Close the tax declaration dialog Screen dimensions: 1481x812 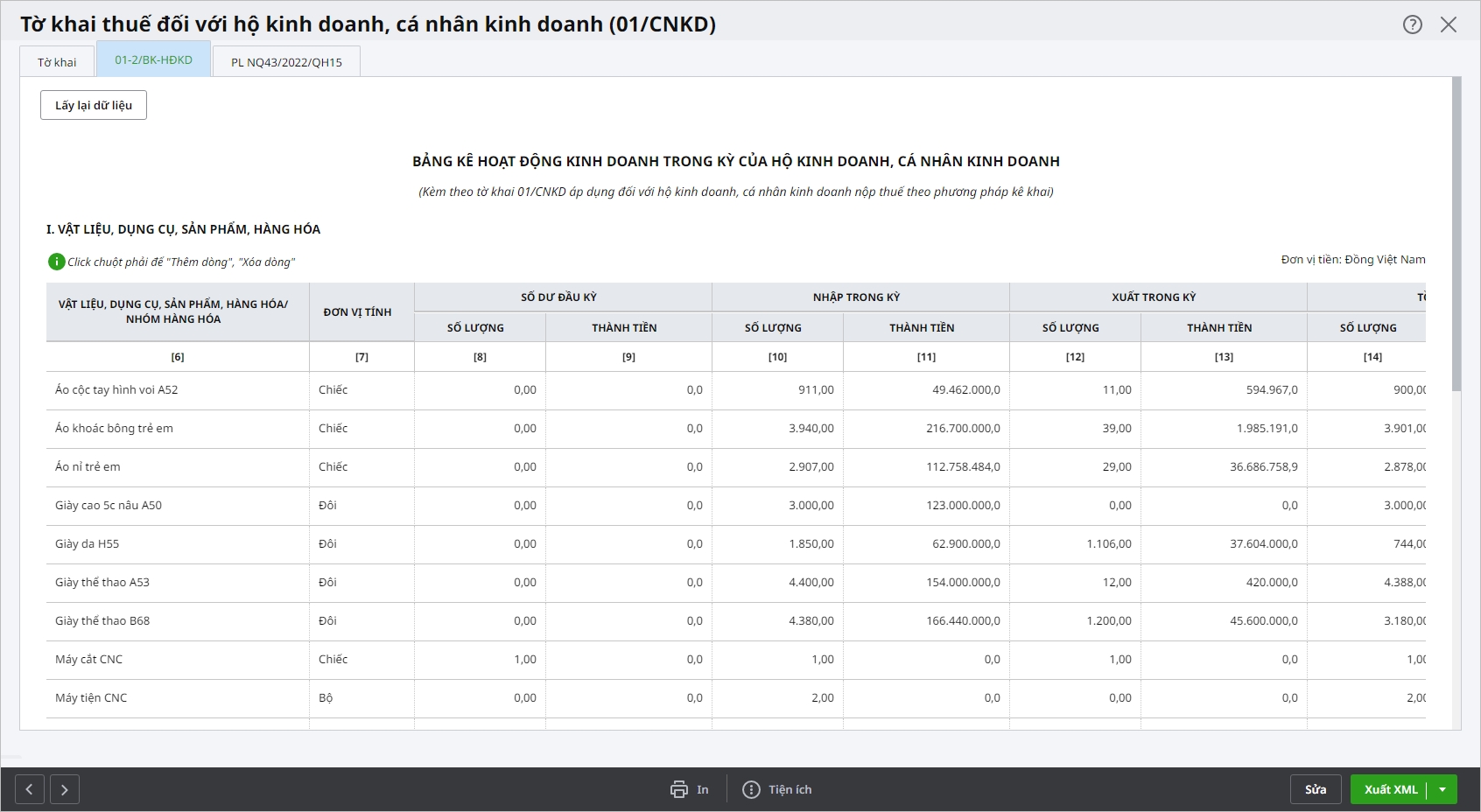click(1449, 24)
